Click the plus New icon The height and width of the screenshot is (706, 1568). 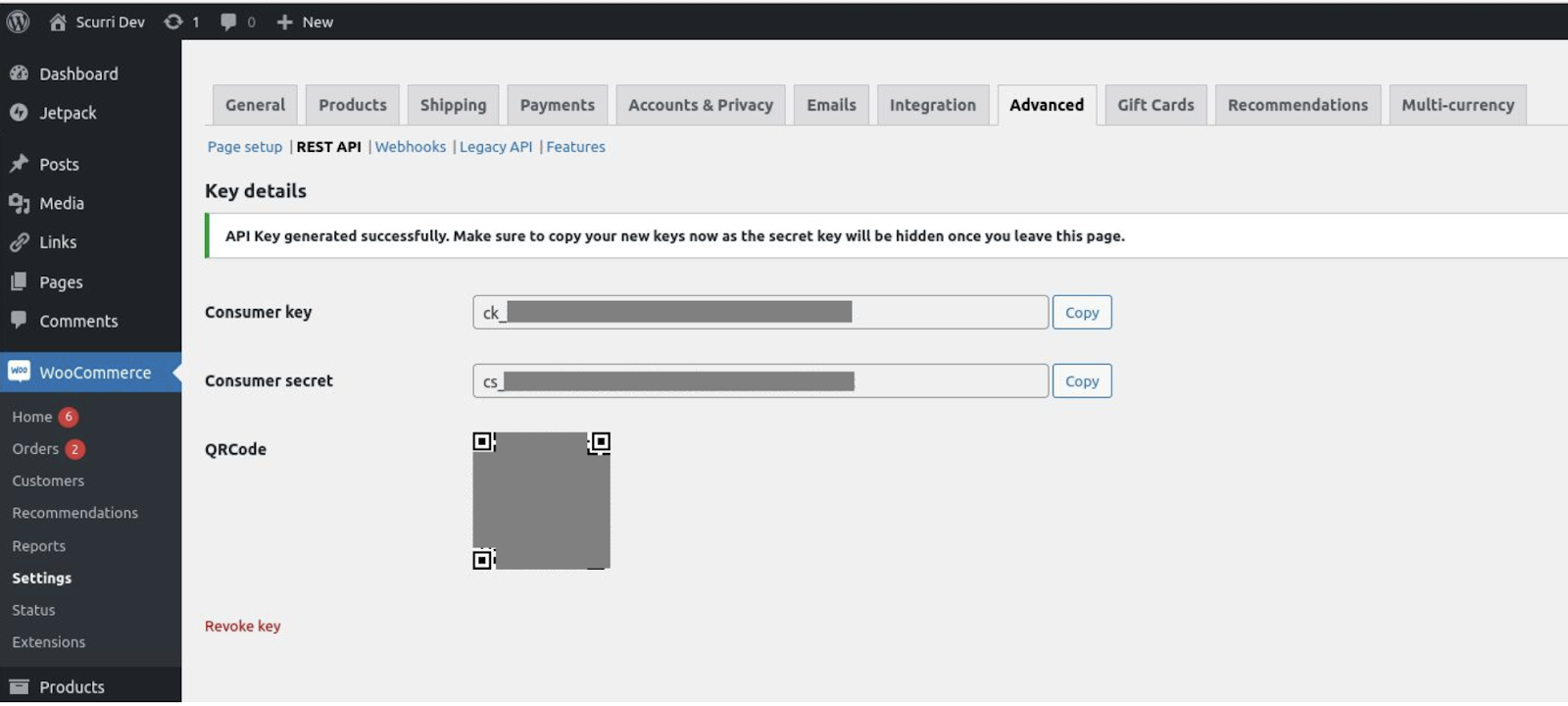pos(284,22)
